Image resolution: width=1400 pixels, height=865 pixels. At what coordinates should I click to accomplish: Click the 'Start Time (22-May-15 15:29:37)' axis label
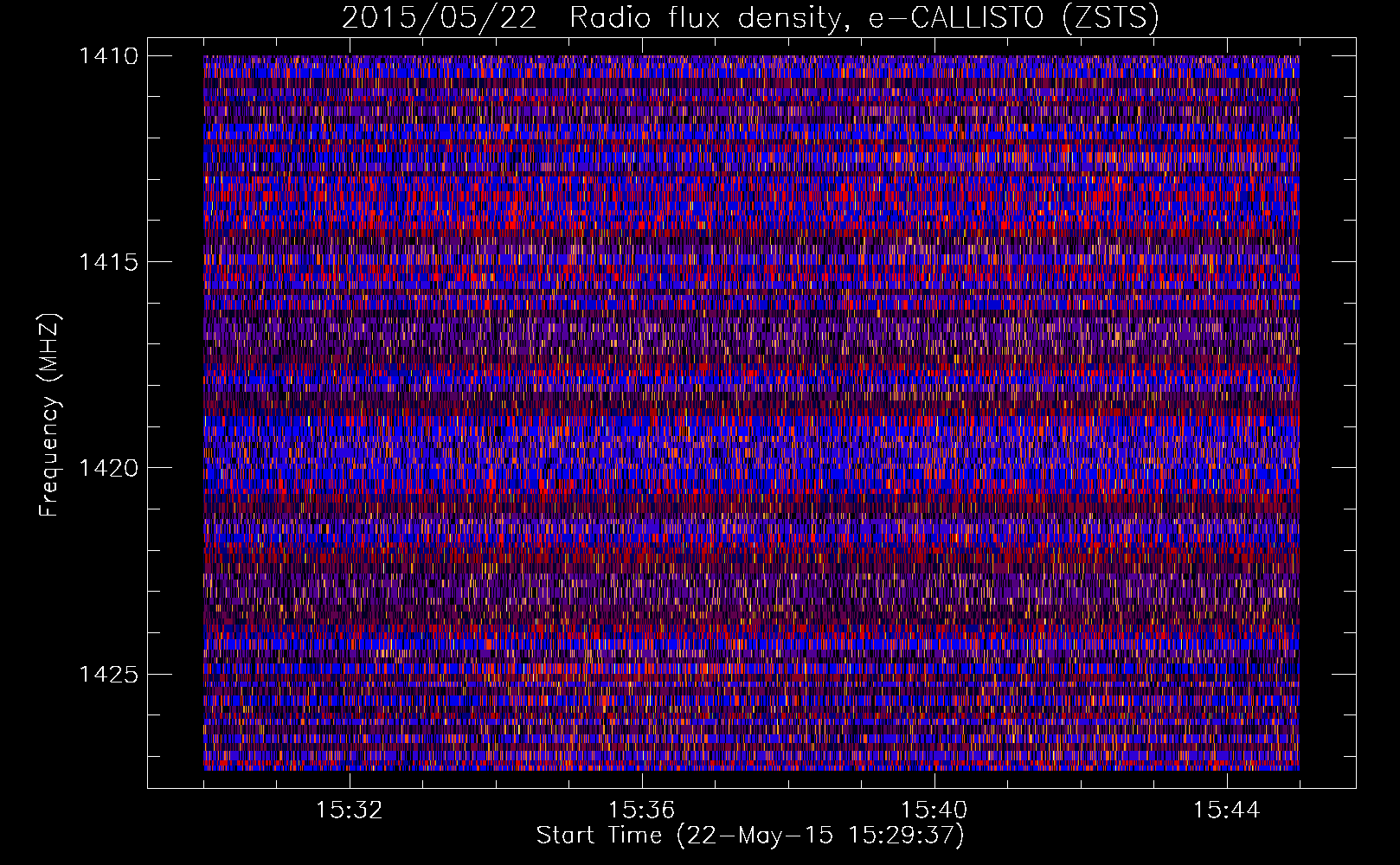pyautogui.click(x=750, y=836)
